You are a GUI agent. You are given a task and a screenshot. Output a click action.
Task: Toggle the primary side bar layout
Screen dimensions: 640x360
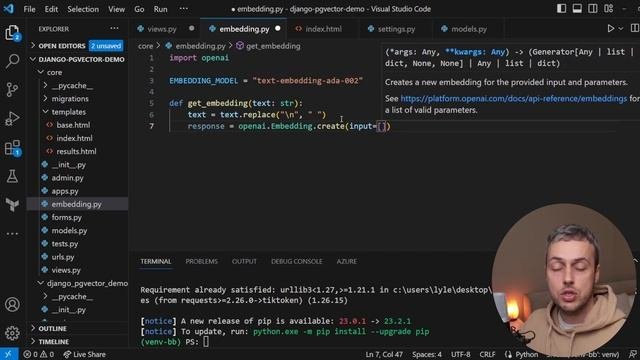tap(561, 9)
